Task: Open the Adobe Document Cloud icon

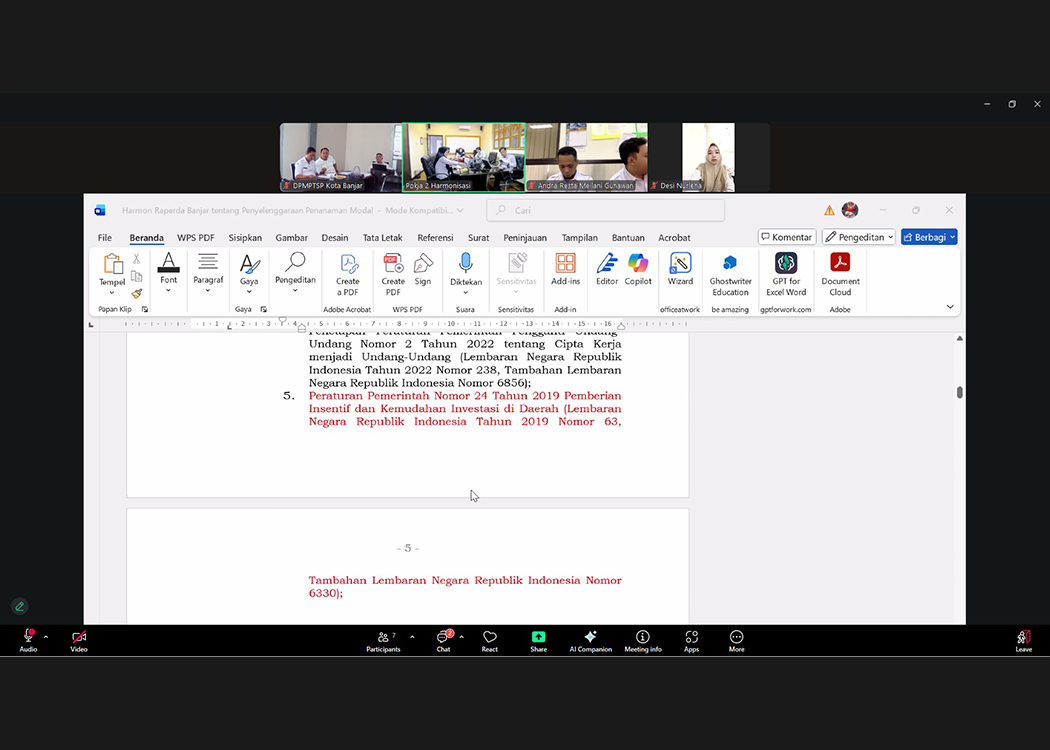Action: [840, 273]
